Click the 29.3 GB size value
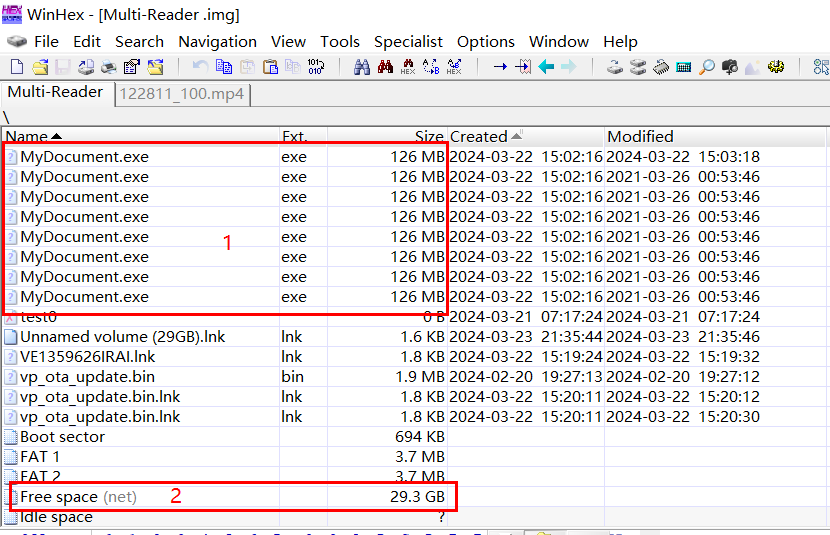 [x=417, y=497]
